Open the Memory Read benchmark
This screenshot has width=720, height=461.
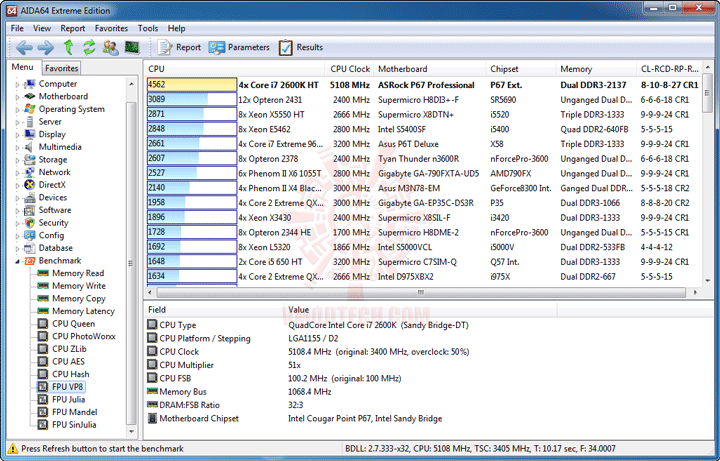[71, 273]
